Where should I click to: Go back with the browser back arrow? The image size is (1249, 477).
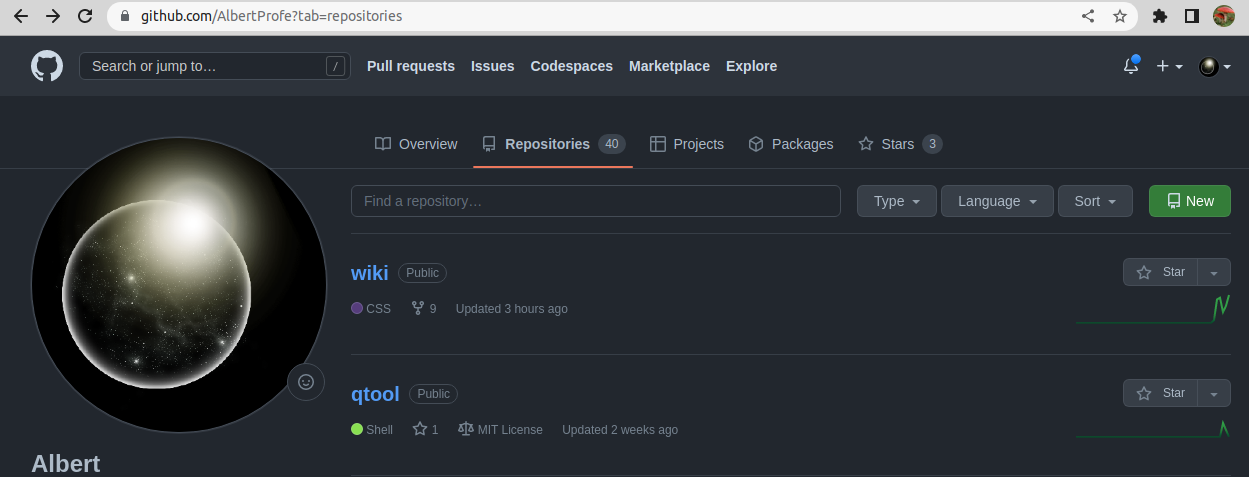click(x=20, y=16)
